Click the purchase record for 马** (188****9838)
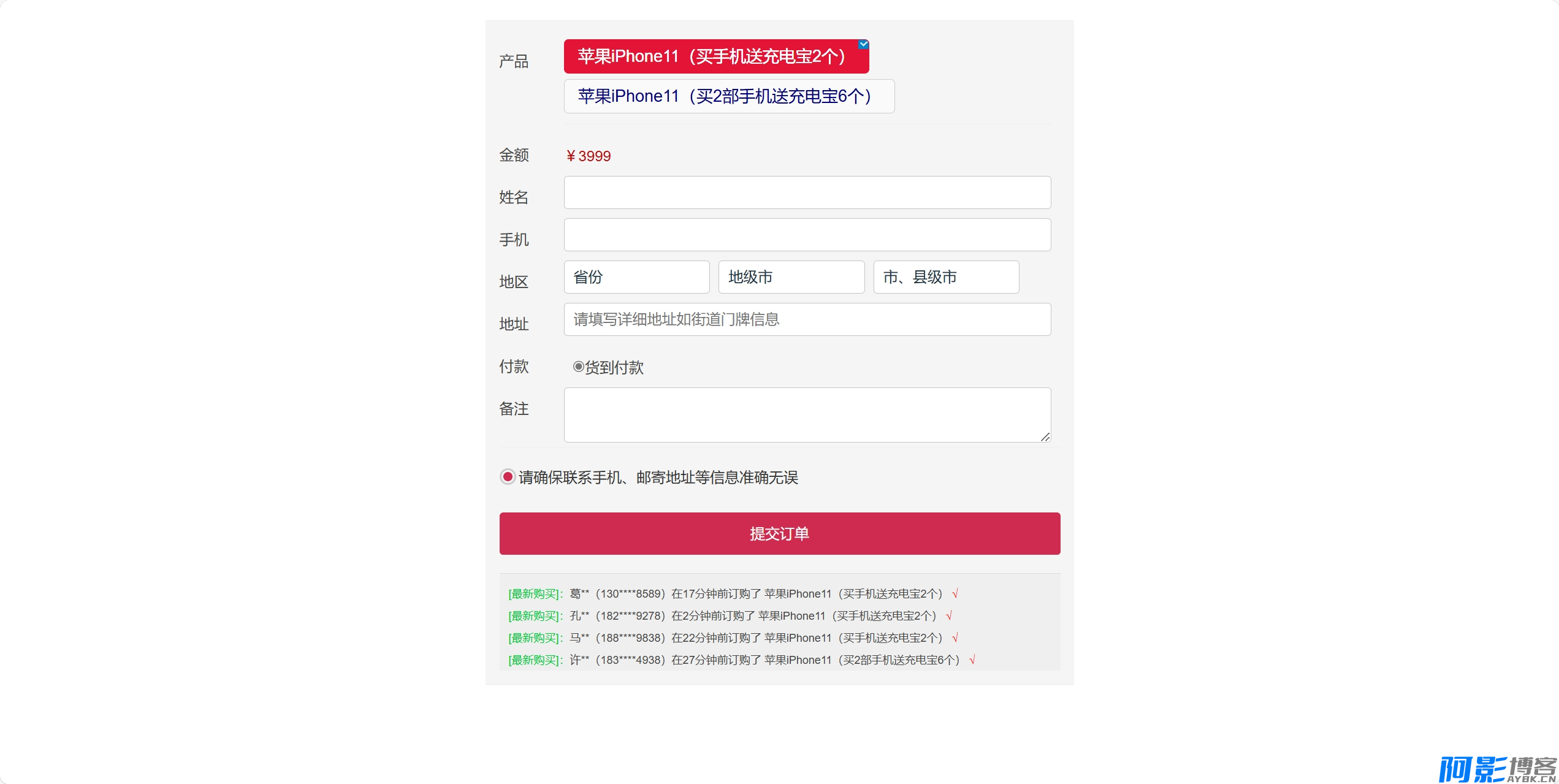Image resolution: width=1559 pixels, height=784 pixels. [734, 637]
